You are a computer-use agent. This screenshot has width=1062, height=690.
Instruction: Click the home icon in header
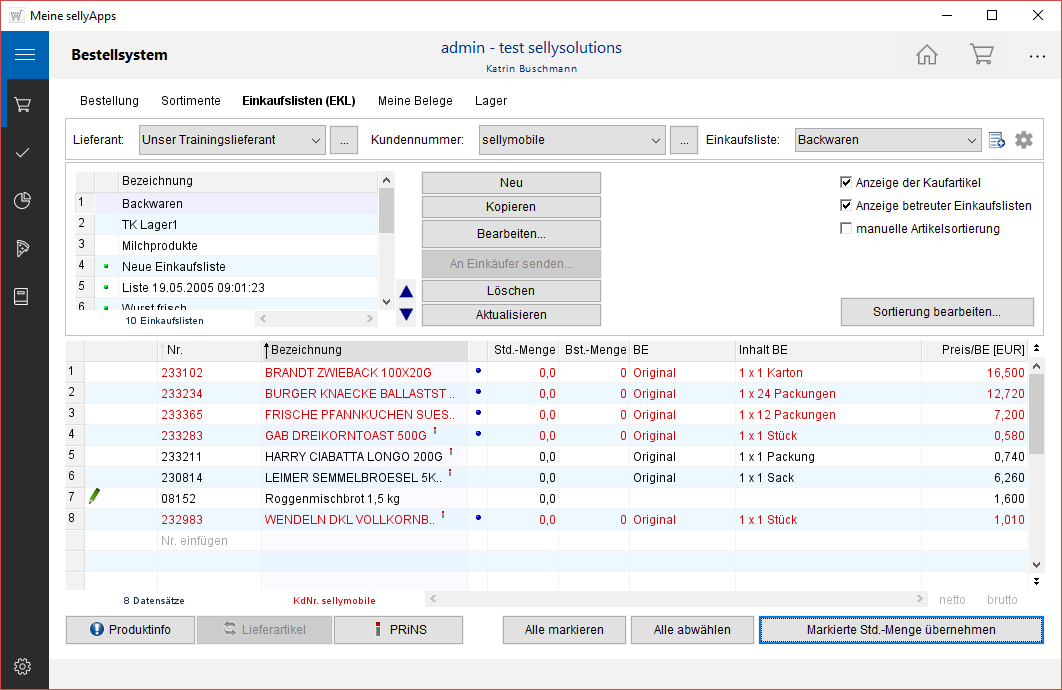coord(927,55)
